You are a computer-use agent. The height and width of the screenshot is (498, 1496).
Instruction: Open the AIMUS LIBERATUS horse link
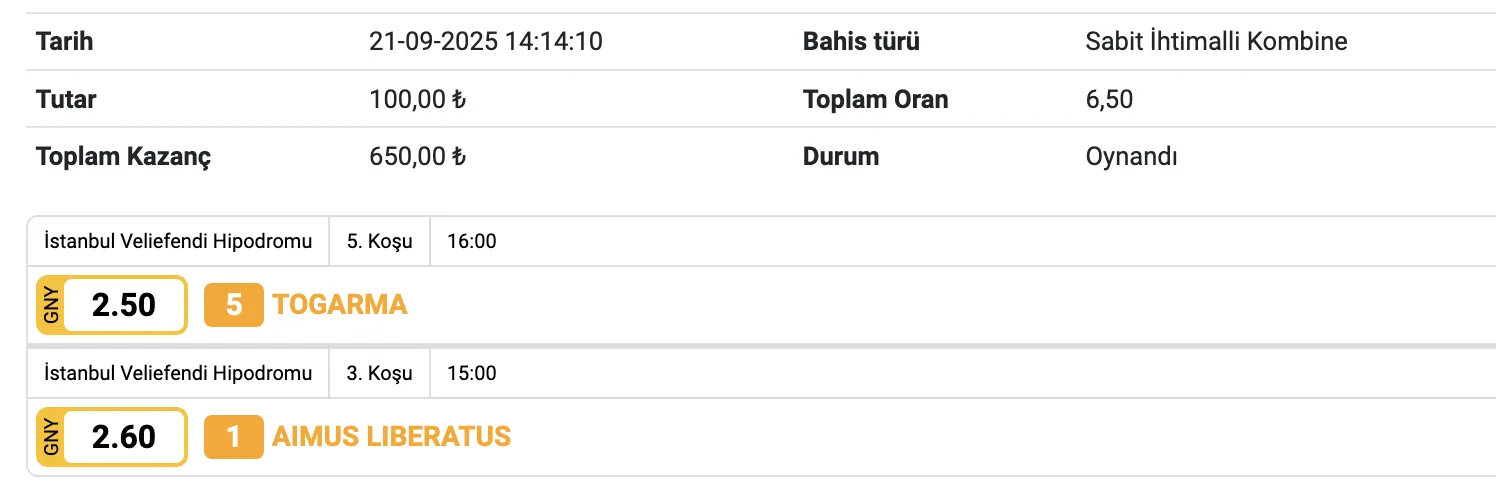point(391,437)
